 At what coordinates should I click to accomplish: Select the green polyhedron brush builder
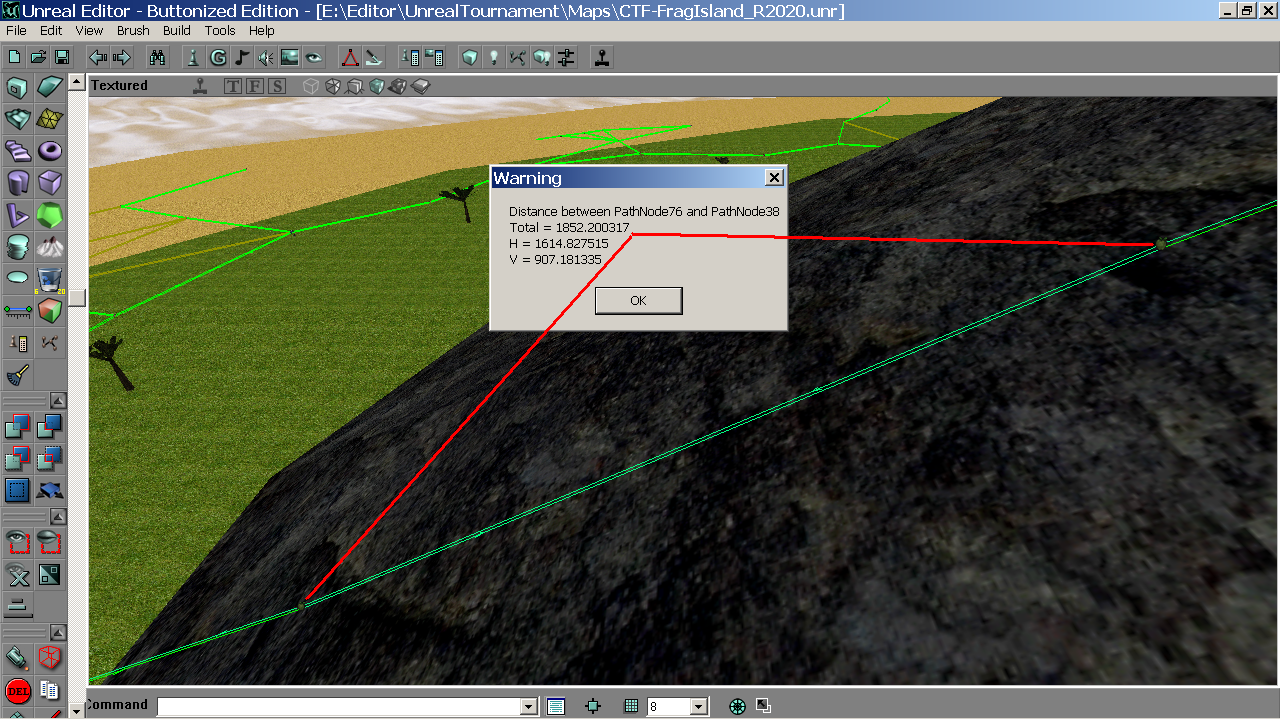49,215
